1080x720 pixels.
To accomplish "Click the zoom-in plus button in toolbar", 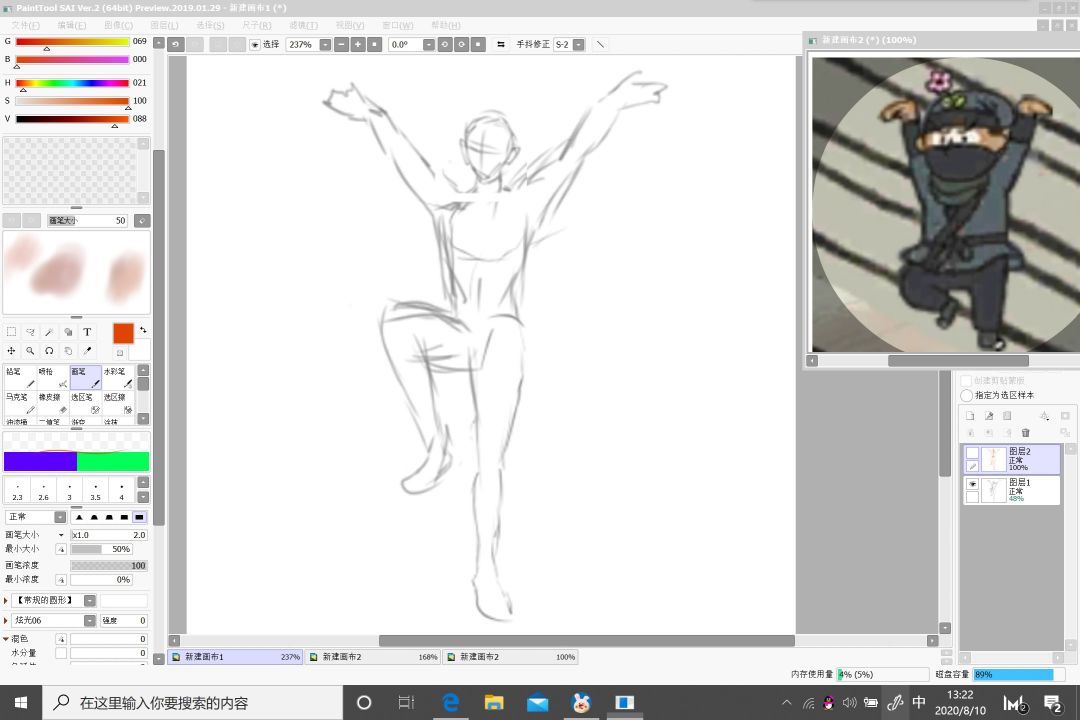I will [x=358, y=45].
